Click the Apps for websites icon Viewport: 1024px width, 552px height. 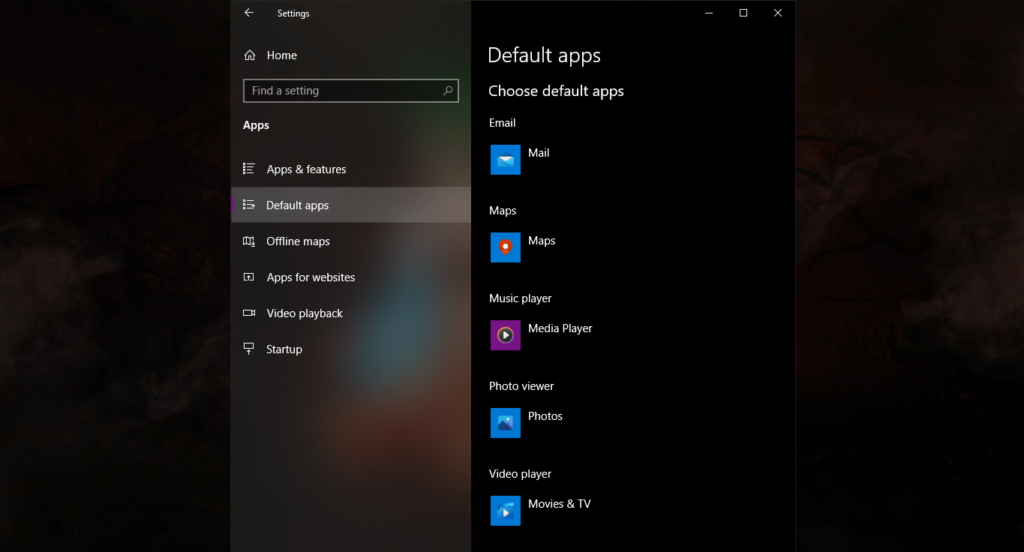pyautogui.click(x=249, y=277)
